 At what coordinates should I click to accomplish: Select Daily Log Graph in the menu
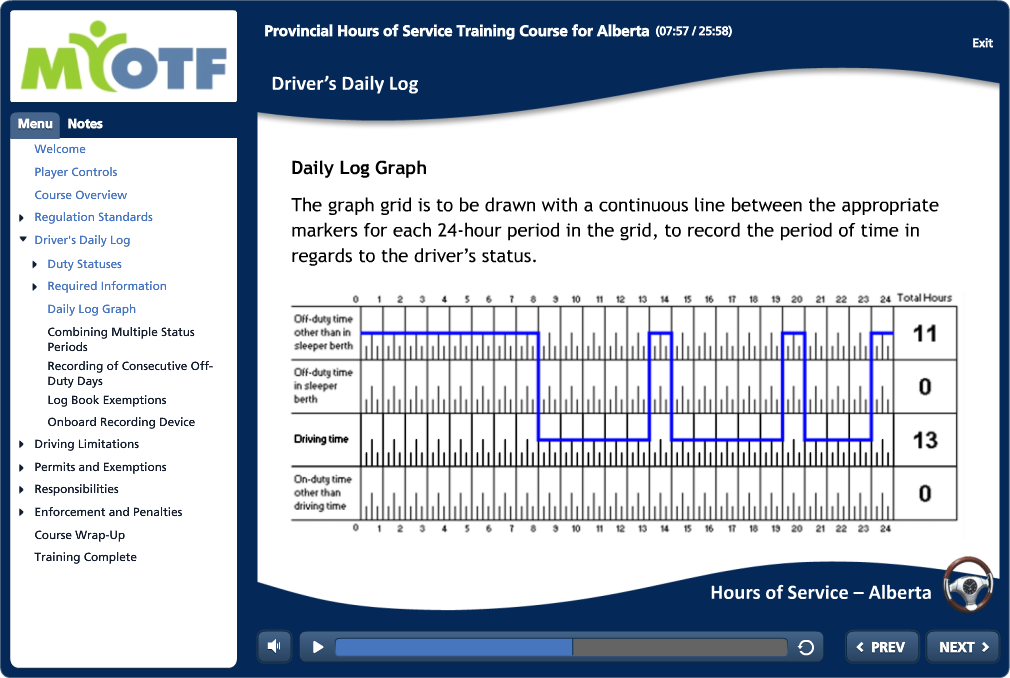tap(91, 309)
